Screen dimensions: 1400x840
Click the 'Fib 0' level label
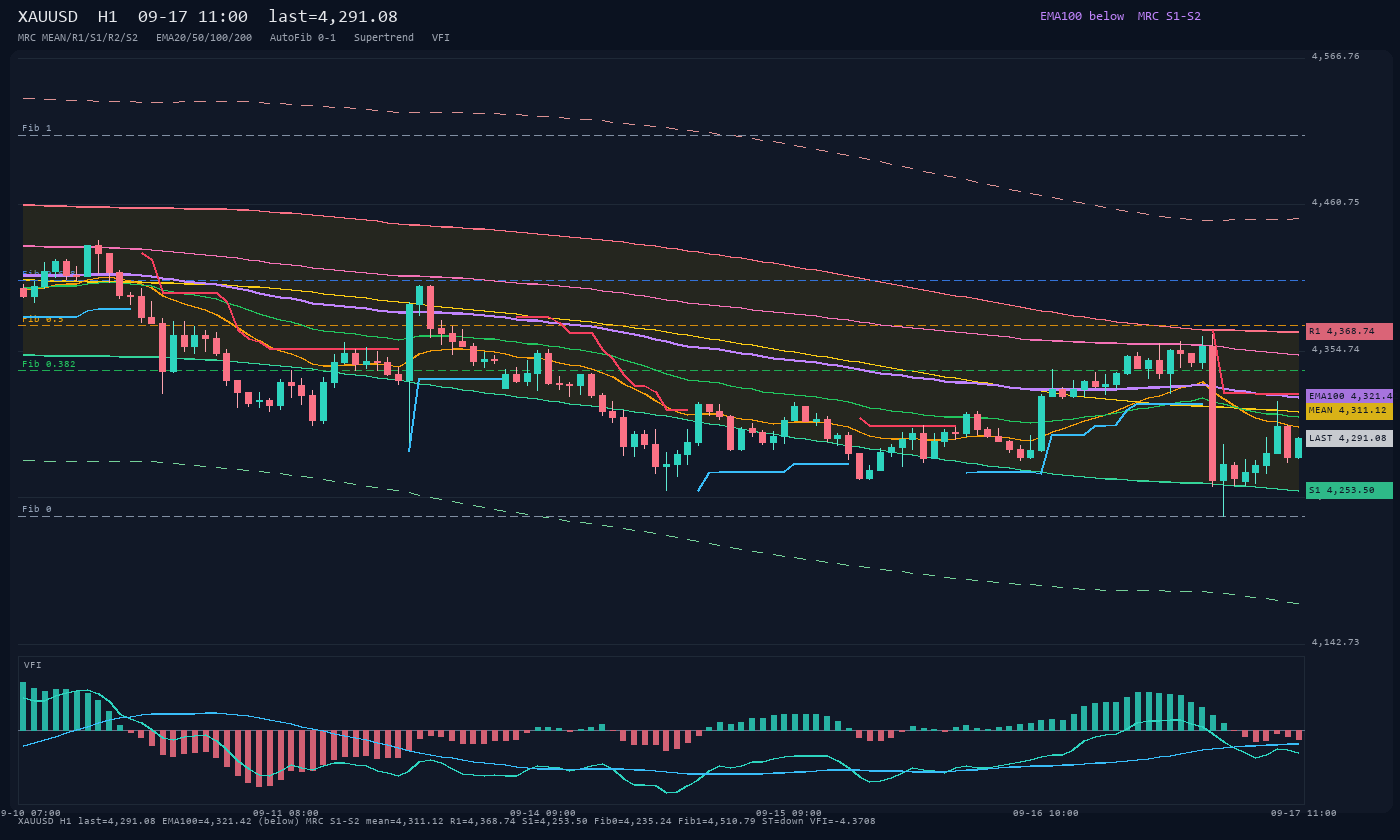(x=37, y=509)
